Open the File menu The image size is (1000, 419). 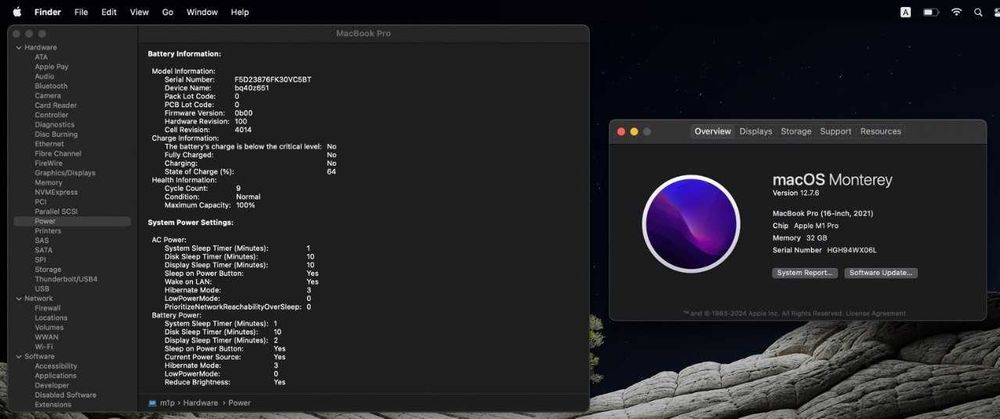81,12
